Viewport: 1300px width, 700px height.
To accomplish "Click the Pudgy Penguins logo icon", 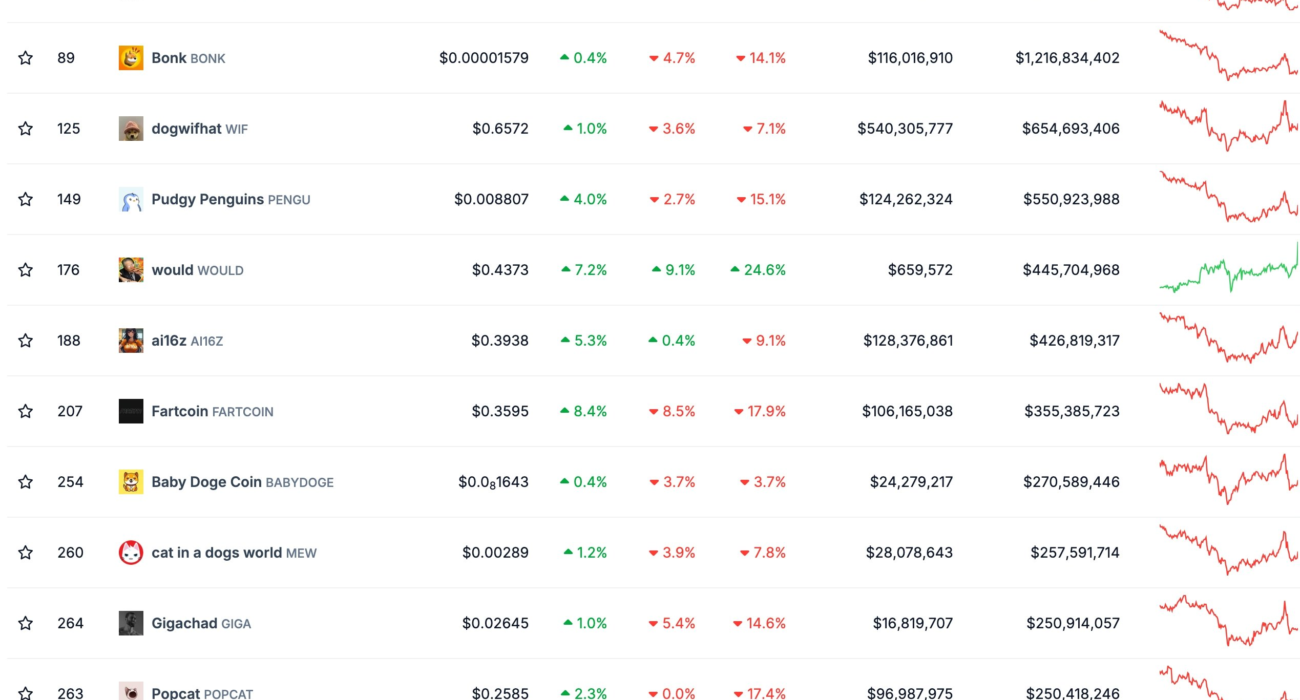I will coord(131,199).
